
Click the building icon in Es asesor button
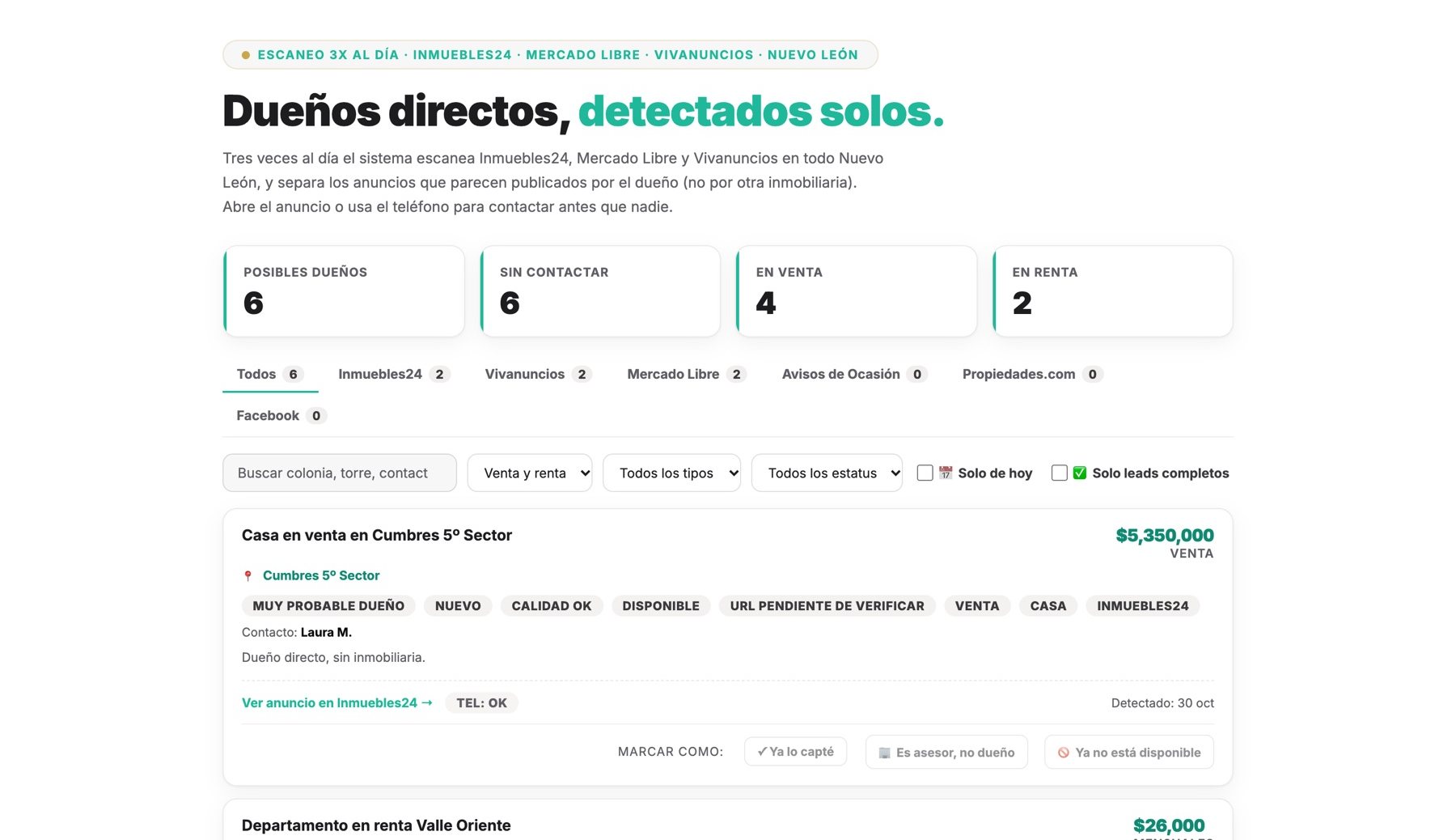point(884,753)
